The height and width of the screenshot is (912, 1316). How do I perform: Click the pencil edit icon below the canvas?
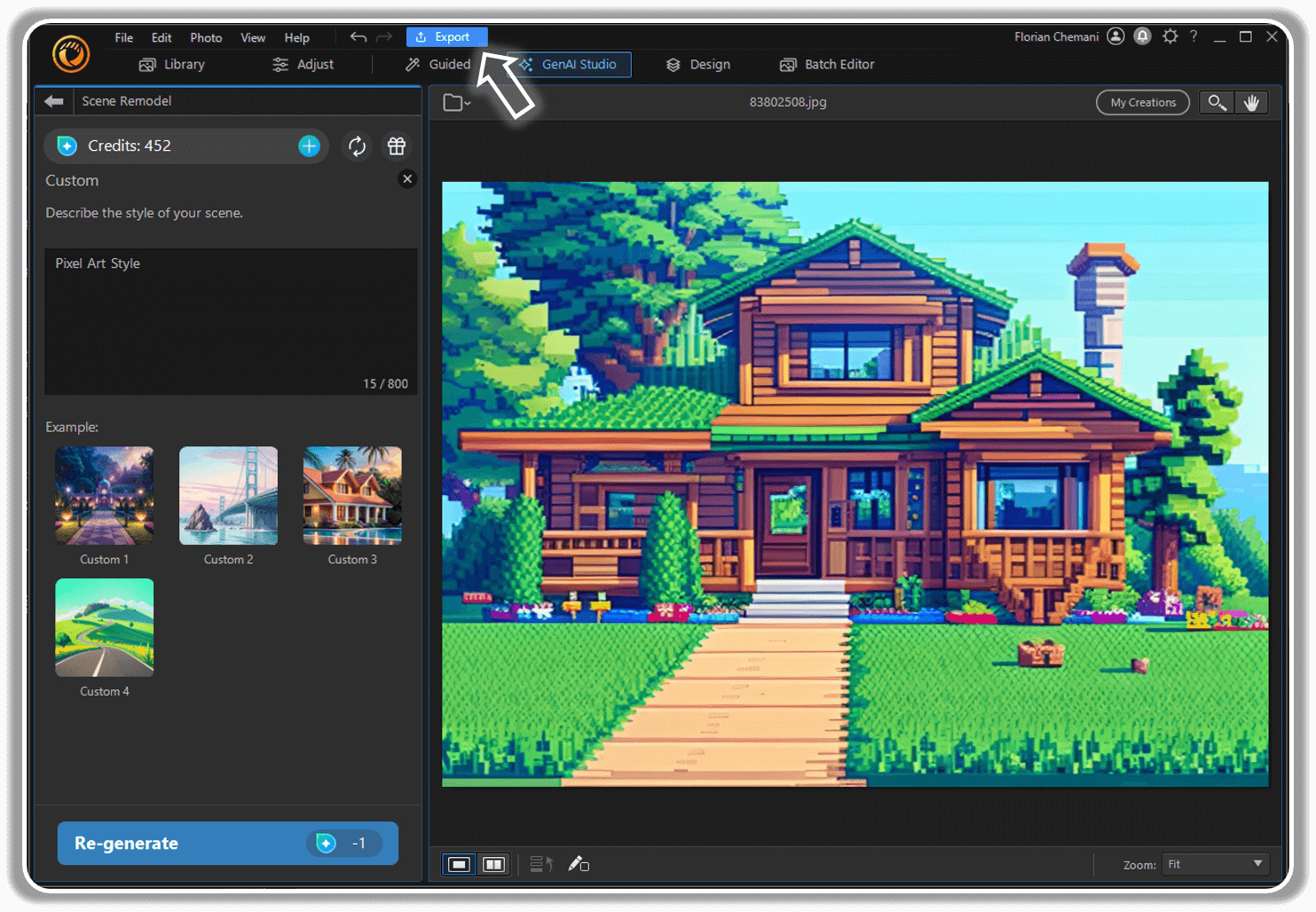(x=579, y=863)
